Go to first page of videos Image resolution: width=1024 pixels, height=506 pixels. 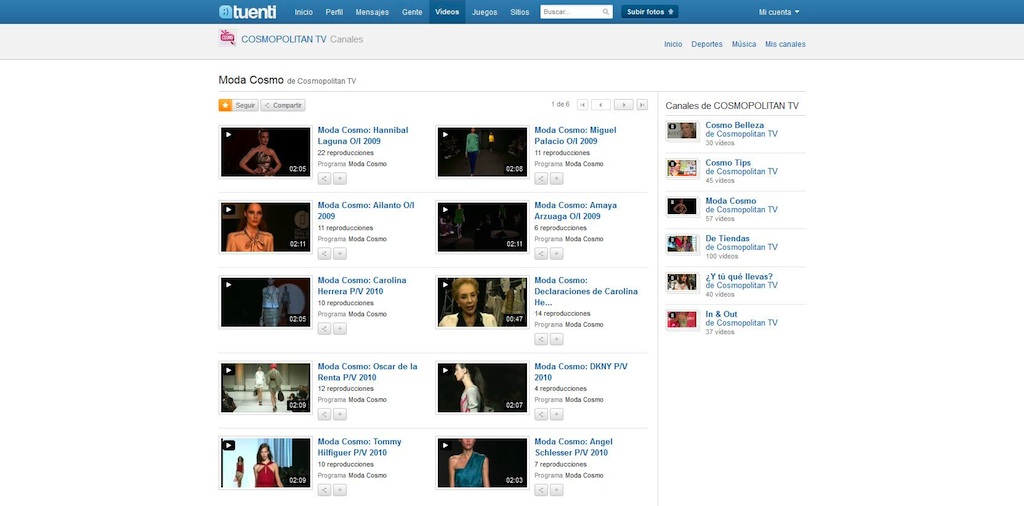[x=583, y=104]
